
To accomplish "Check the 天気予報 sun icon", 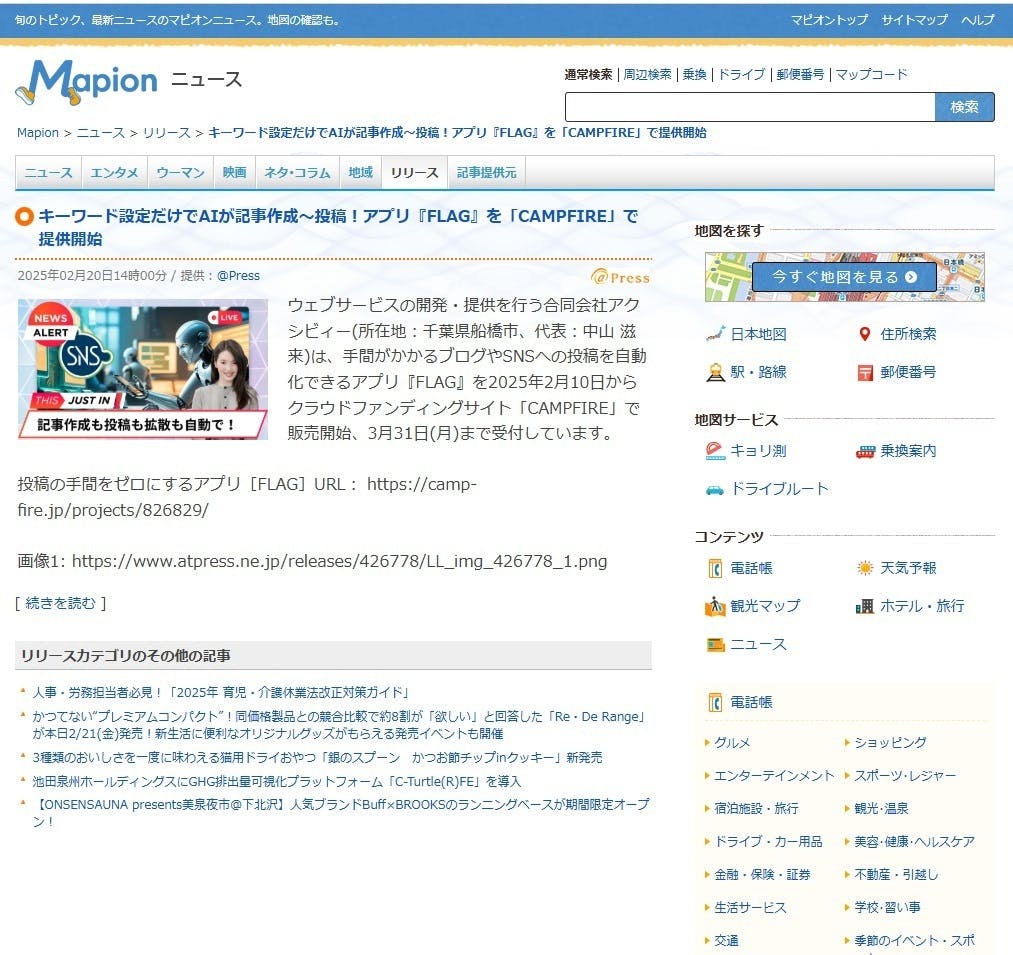I will [865, 568].
